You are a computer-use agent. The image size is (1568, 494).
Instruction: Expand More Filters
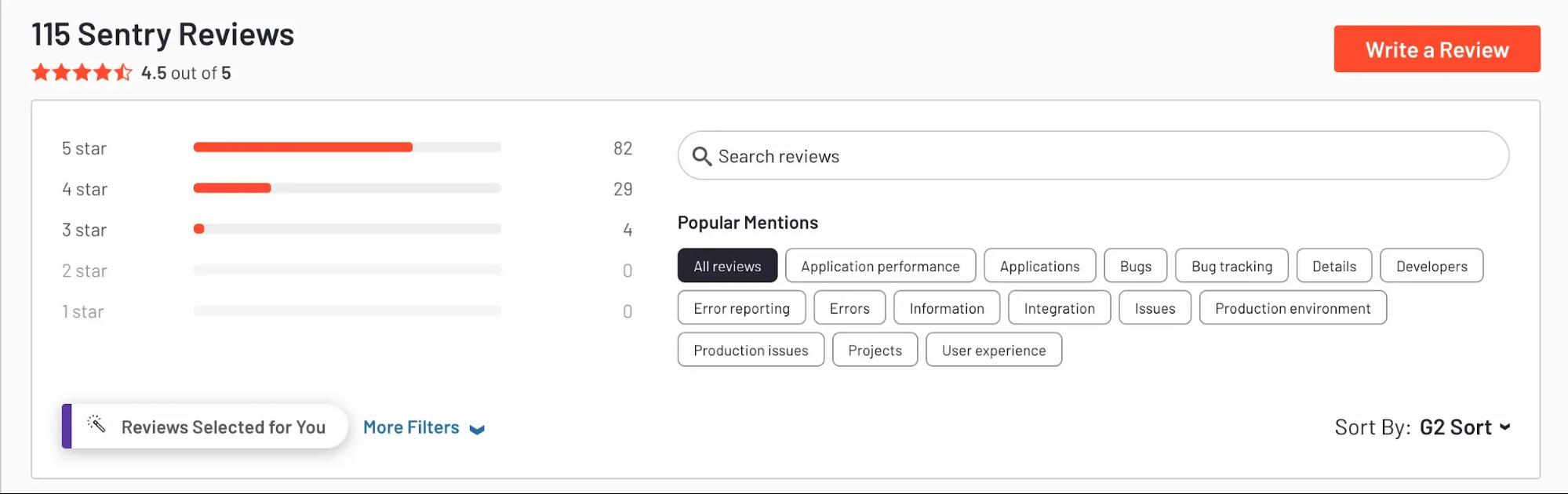tap(412, 427)
